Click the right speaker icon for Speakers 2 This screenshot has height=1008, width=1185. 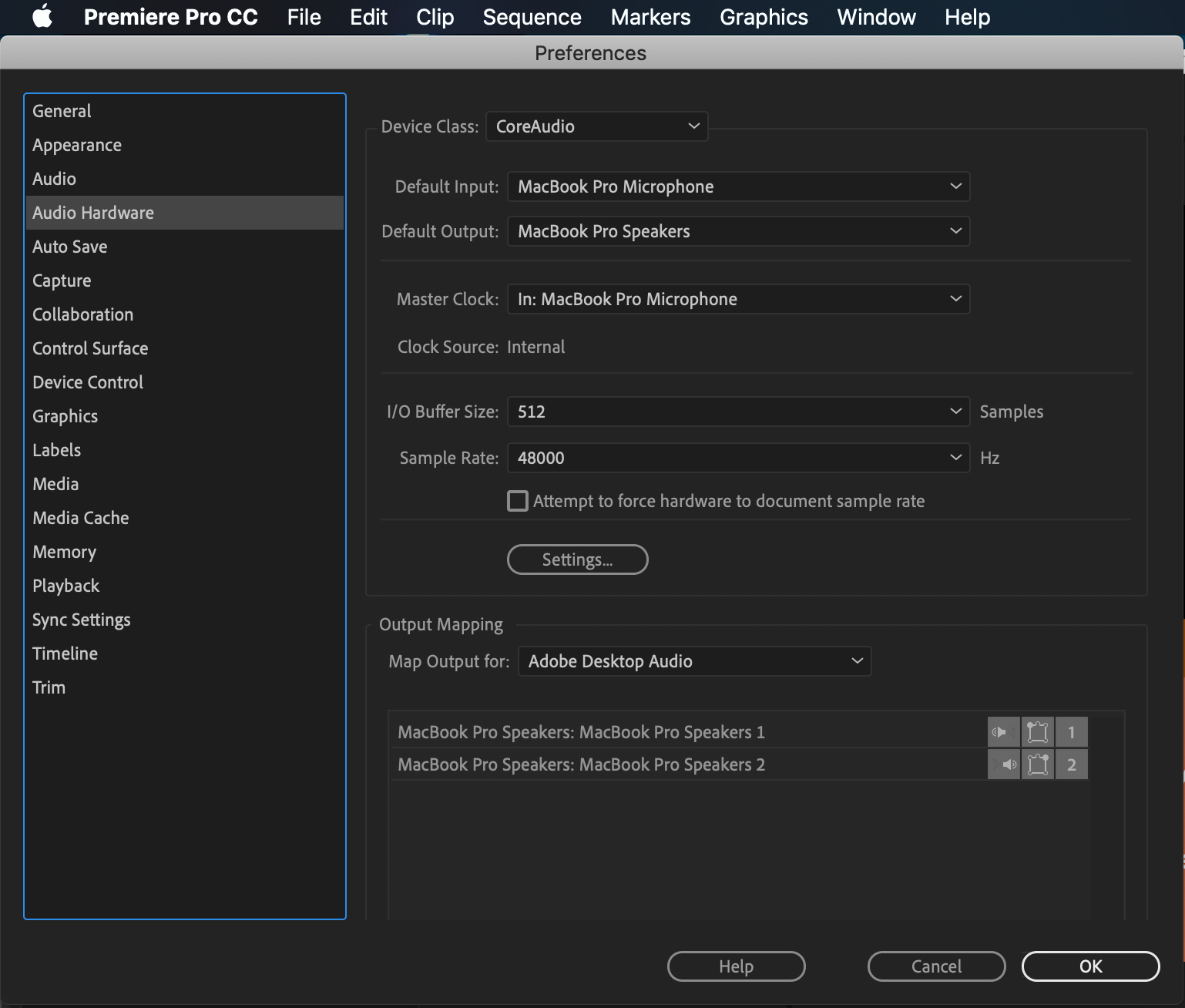[x=1003, y=764]
